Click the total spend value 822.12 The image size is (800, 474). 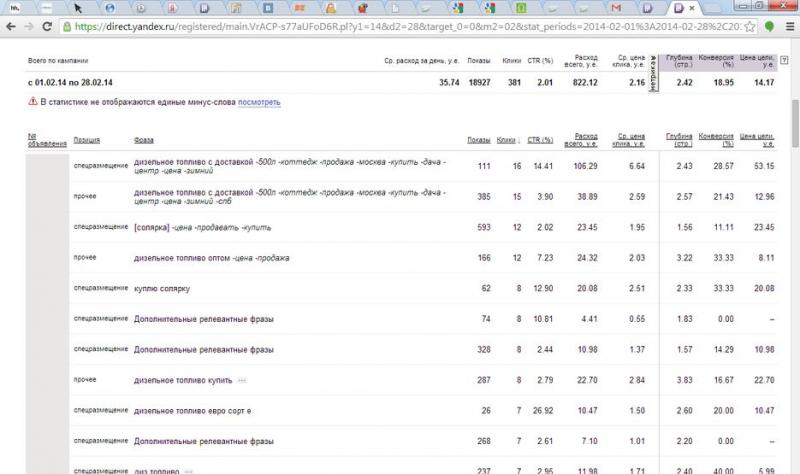point(585,82)
